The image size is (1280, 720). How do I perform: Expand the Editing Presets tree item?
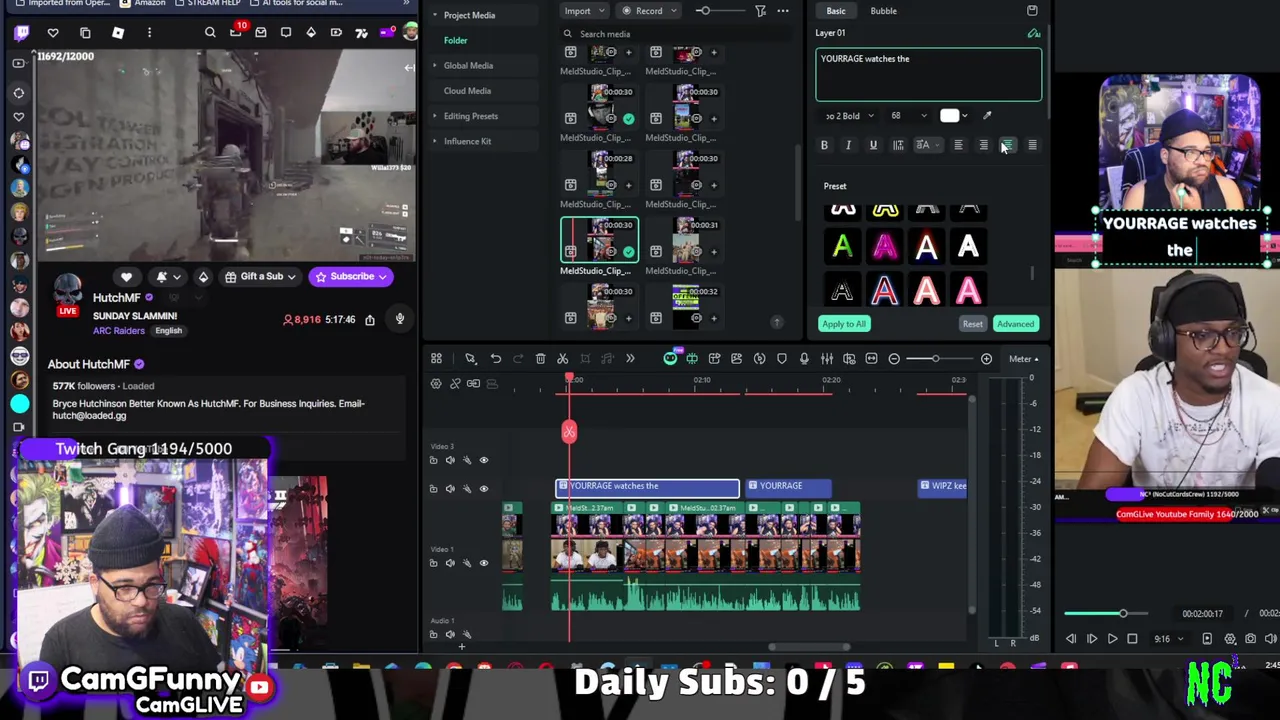tap(434, 116)
